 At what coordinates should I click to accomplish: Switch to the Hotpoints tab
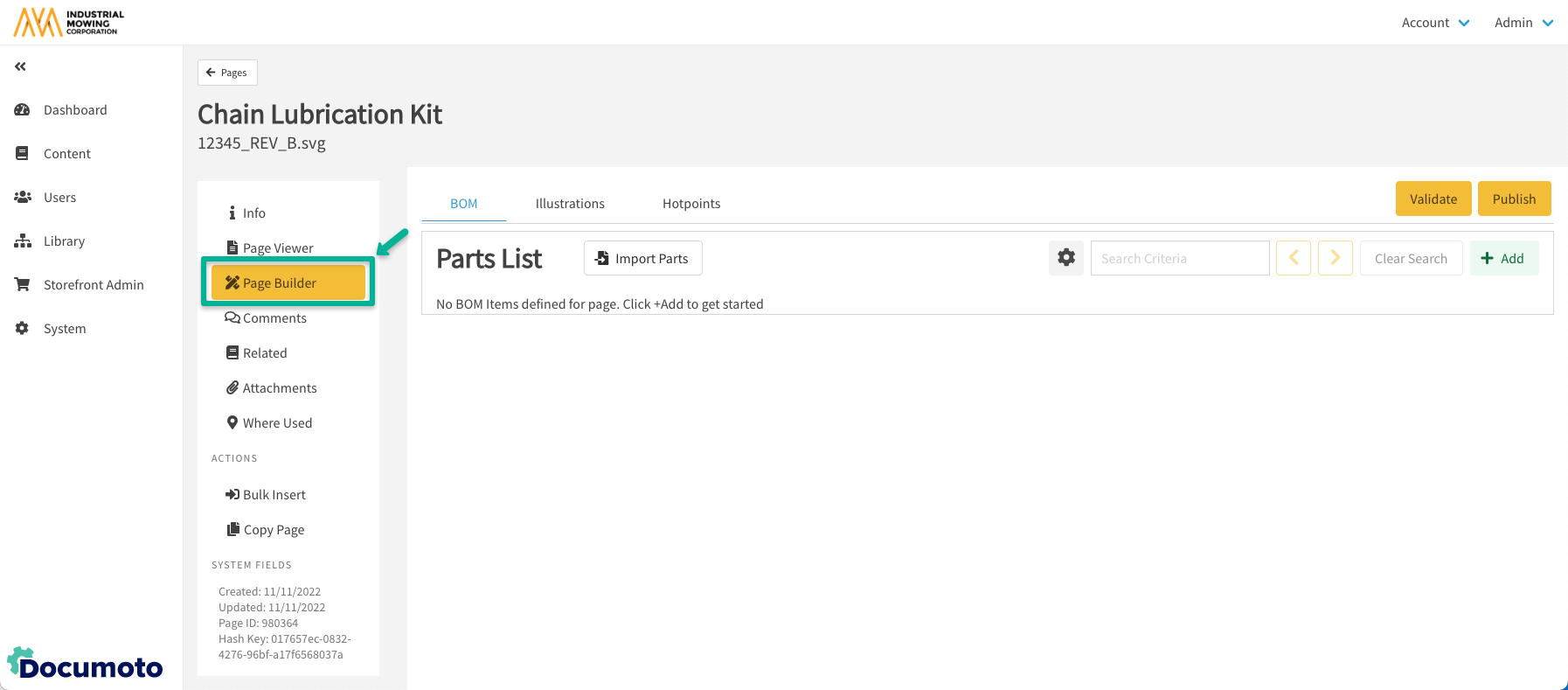pyautogui.click(x=691, y=204)
